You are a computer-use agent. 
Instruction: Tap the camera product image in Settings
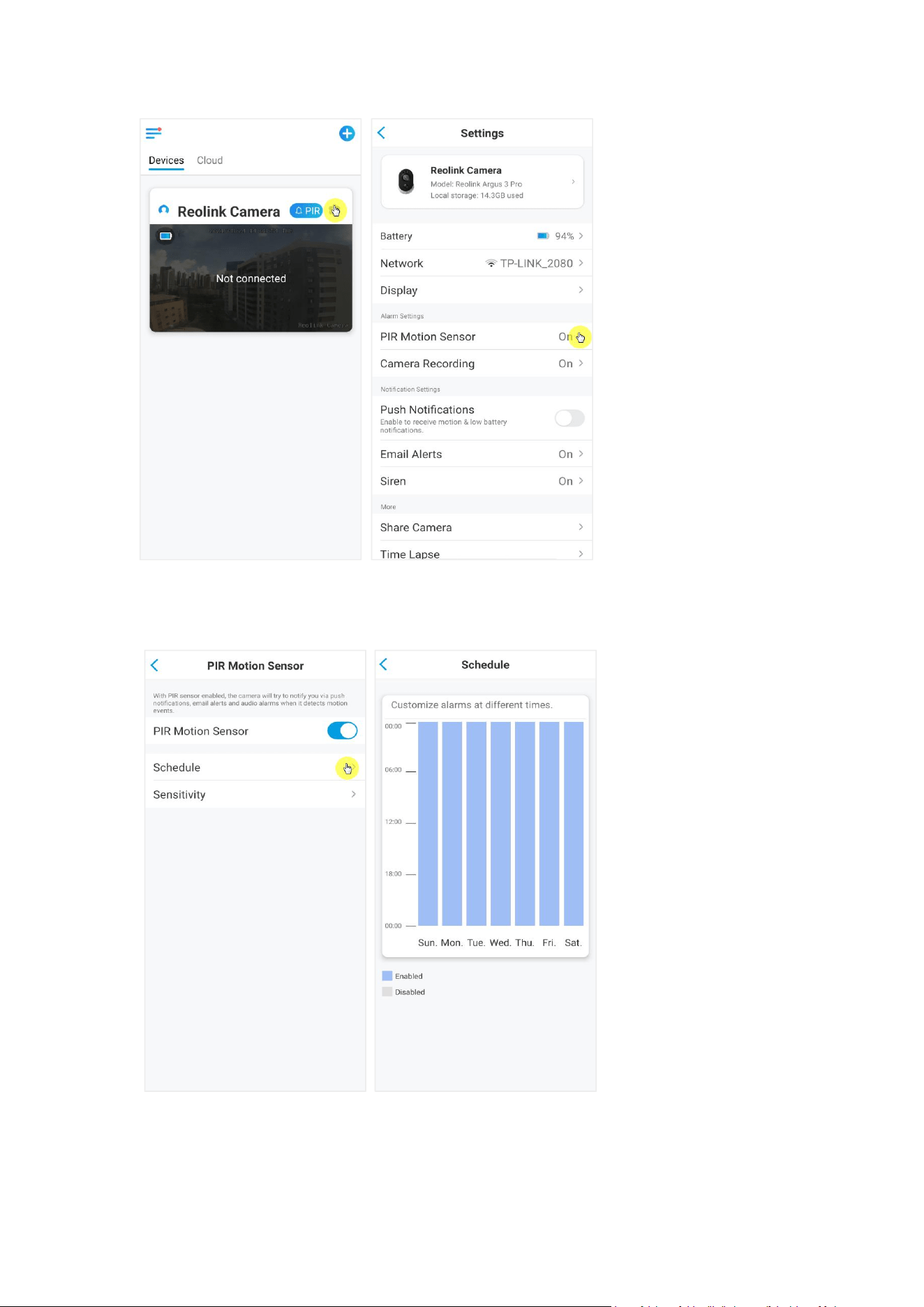405,181
